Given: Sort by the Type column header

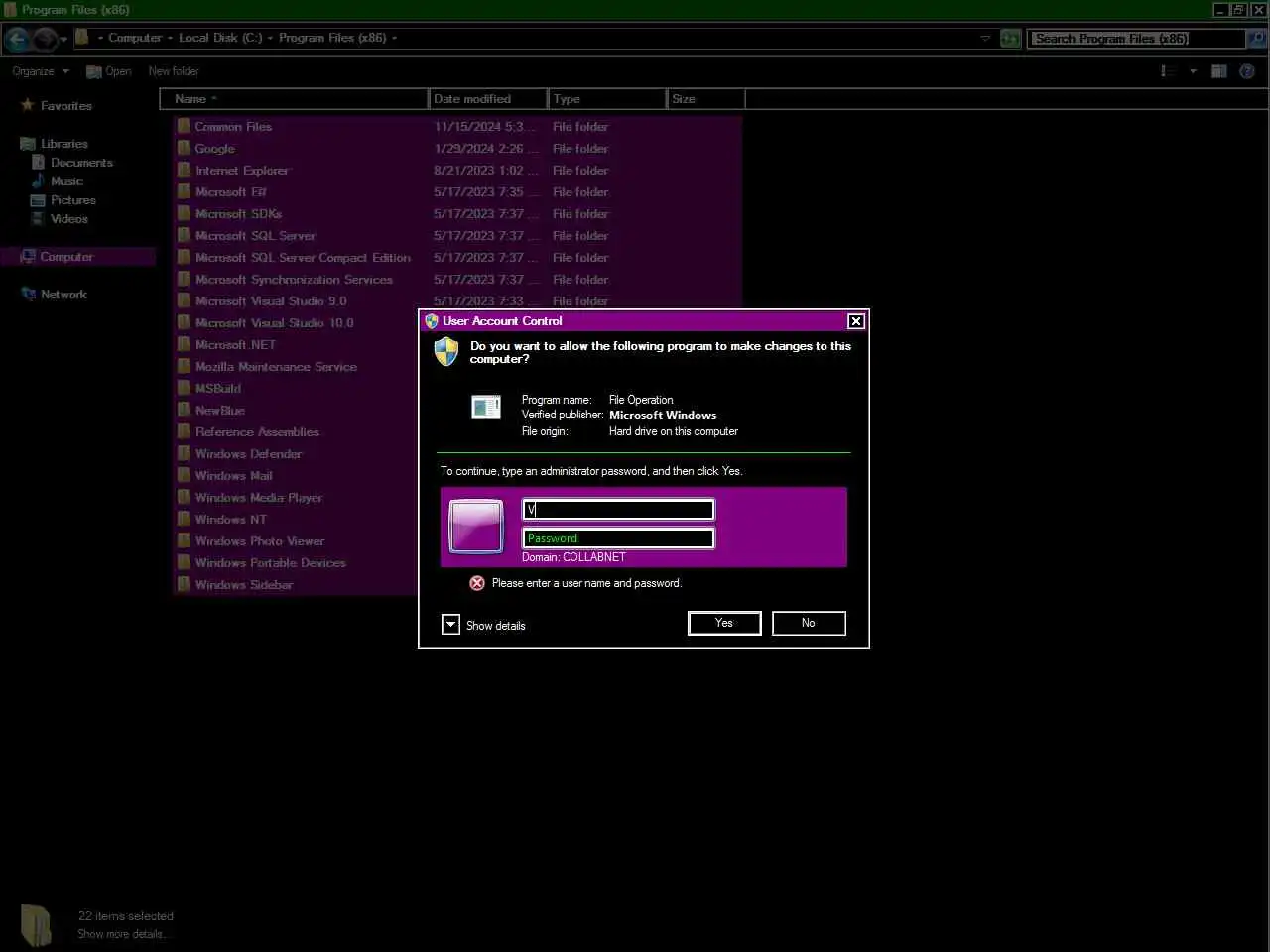Looking at the screenshot, I should click(x=607, y=99).
